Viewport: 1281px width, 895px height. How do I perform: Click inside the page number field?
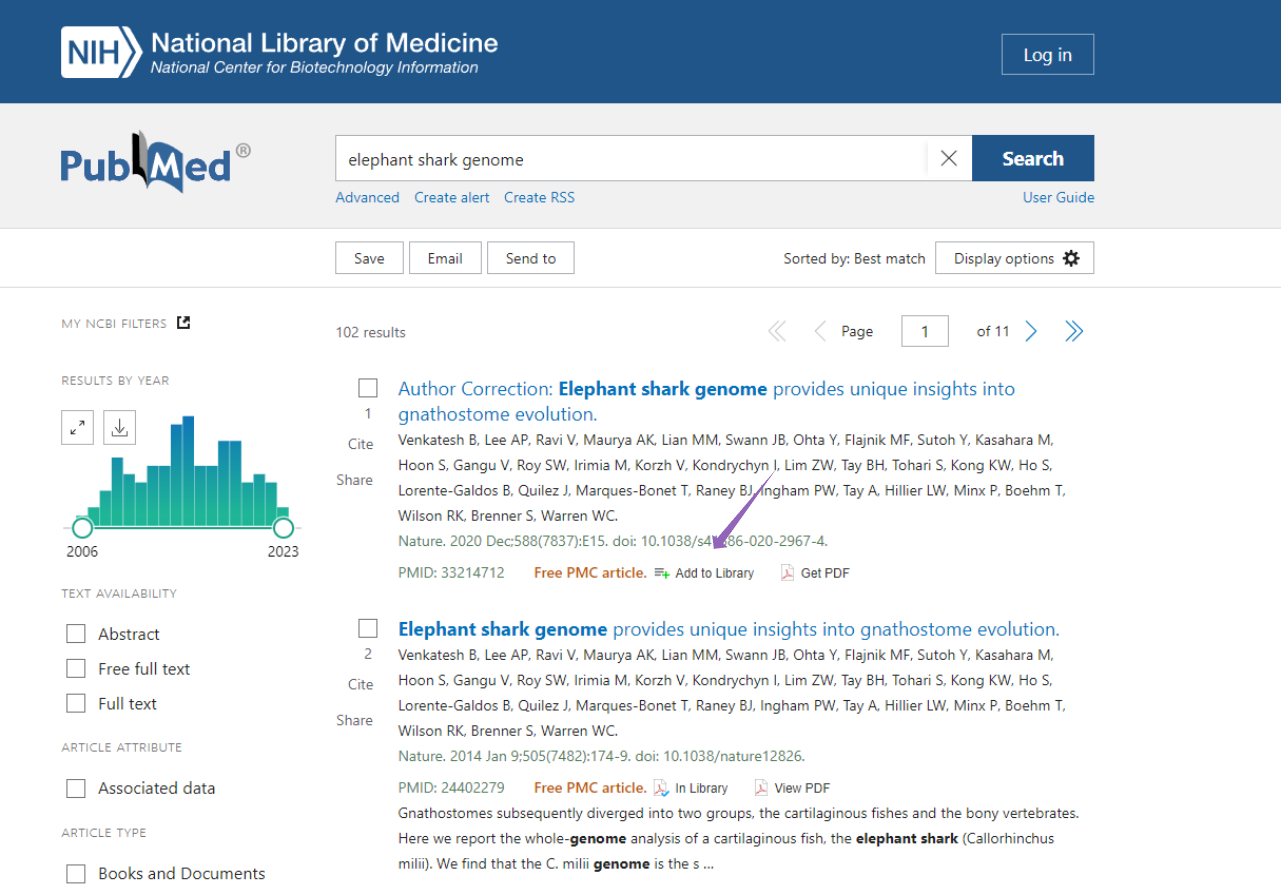924,330
